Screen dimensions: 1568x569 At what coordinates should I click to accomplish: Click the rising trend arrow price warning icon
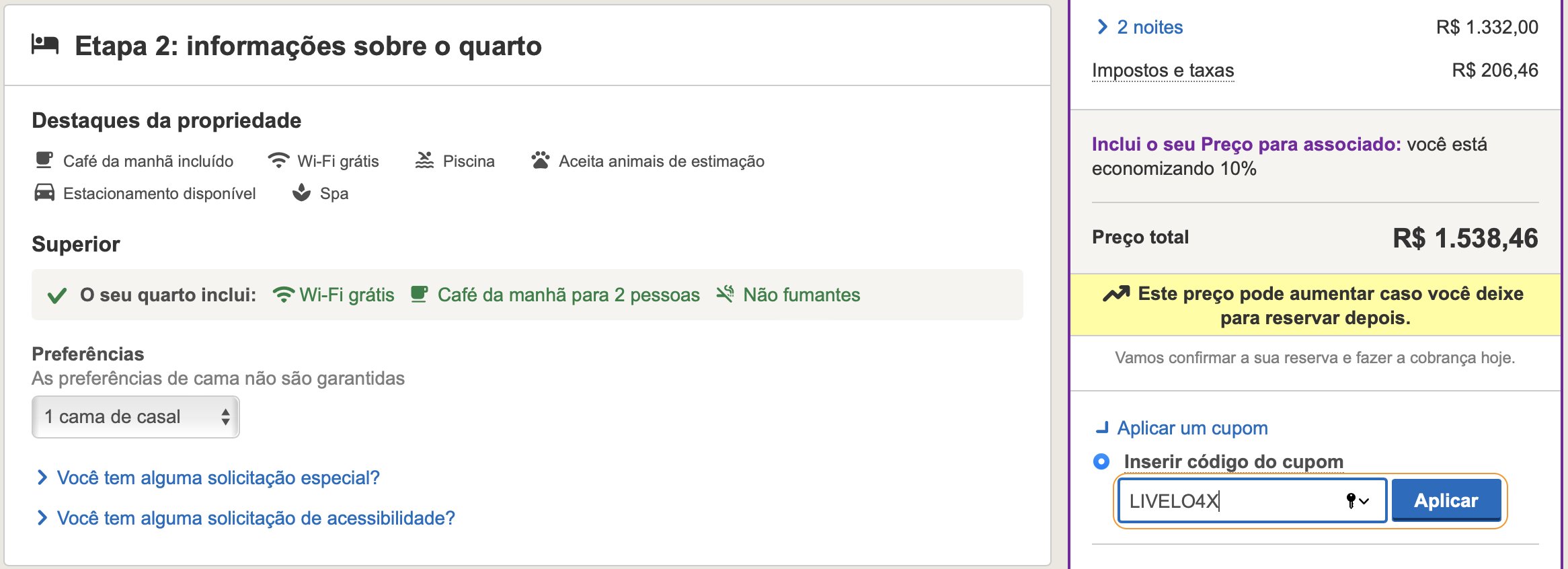1116,294
